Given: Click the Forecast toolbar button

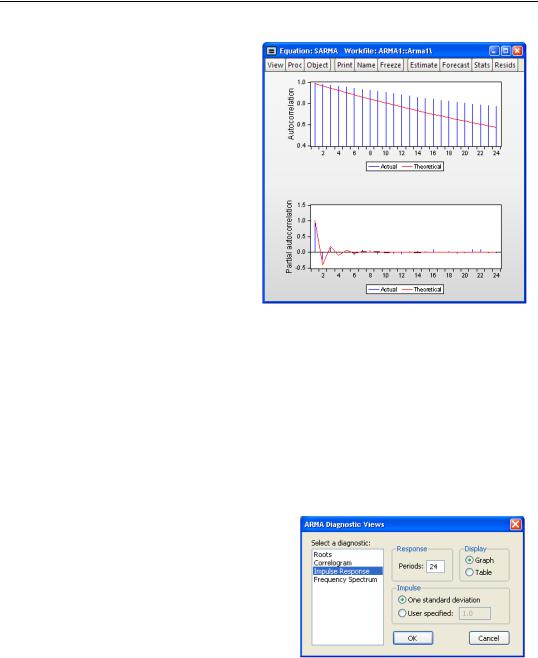Looking at the screenshot, I should point(456,65).
